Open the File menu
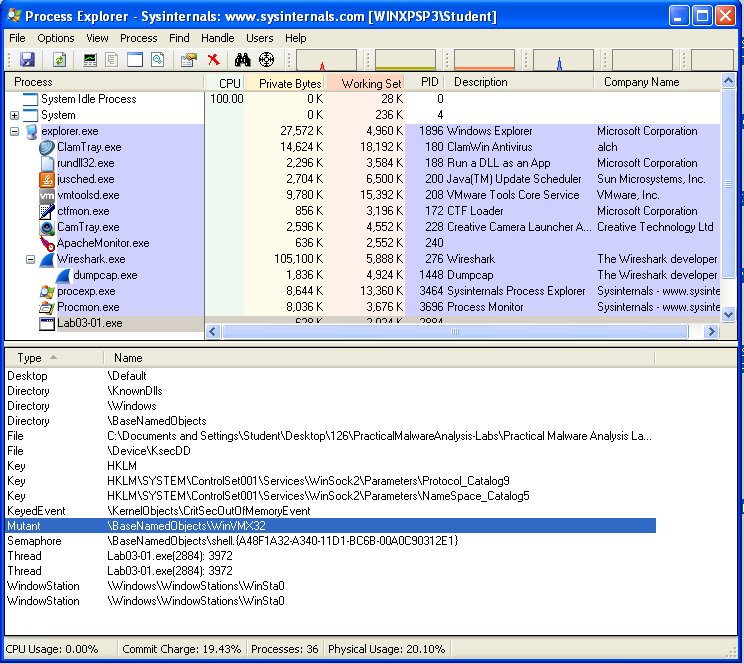Viewport: 744px width, 664px height. [x=17, y=38]
